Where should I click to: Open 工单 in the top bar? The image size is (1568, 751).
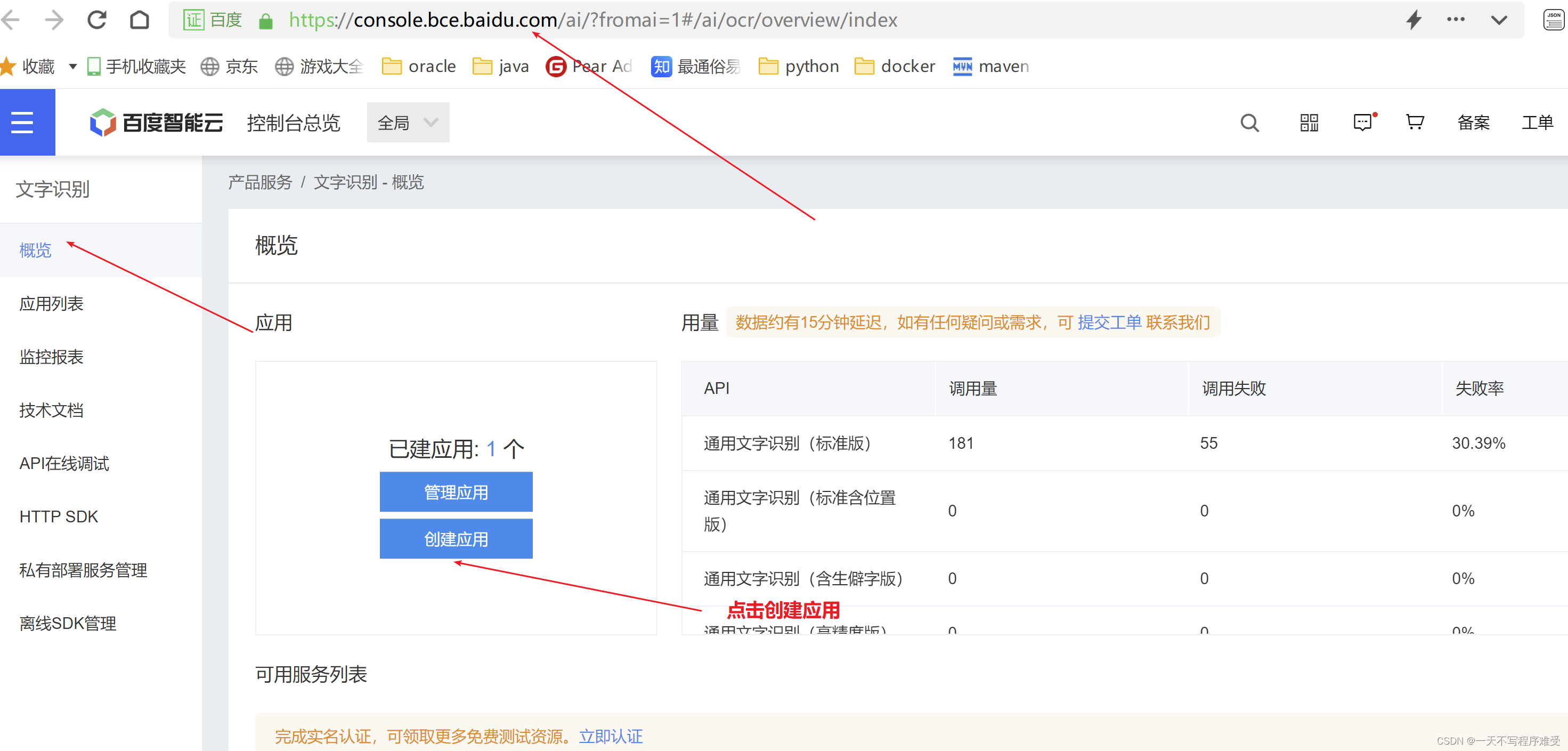pyautogui.click(x=1538, y=123)
